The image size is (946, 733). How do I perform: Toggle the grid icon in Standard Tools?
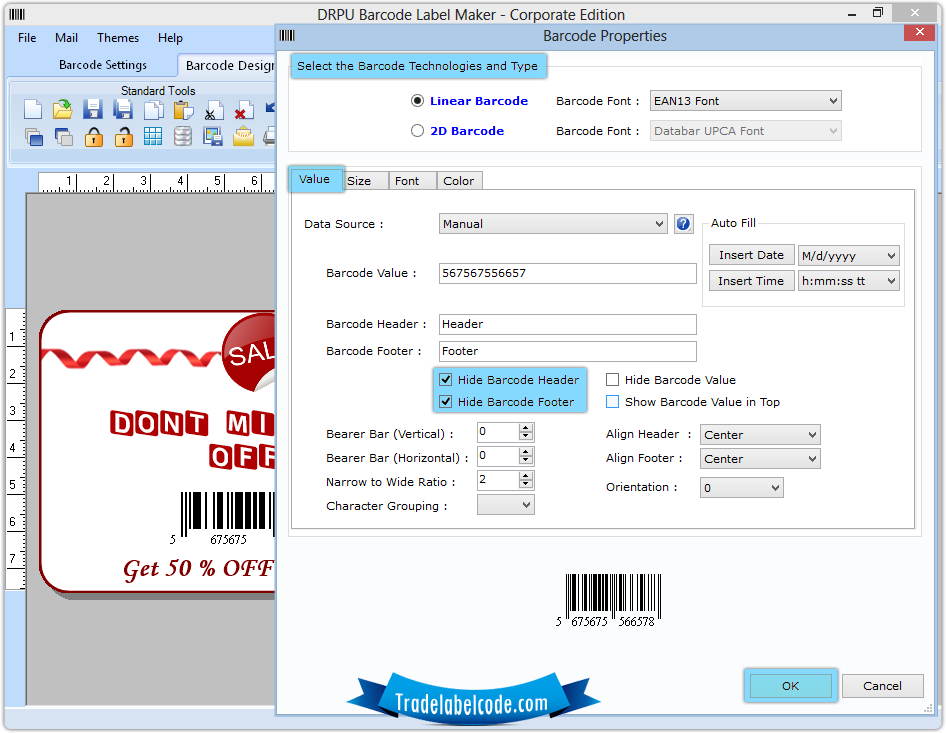(153, 137)
